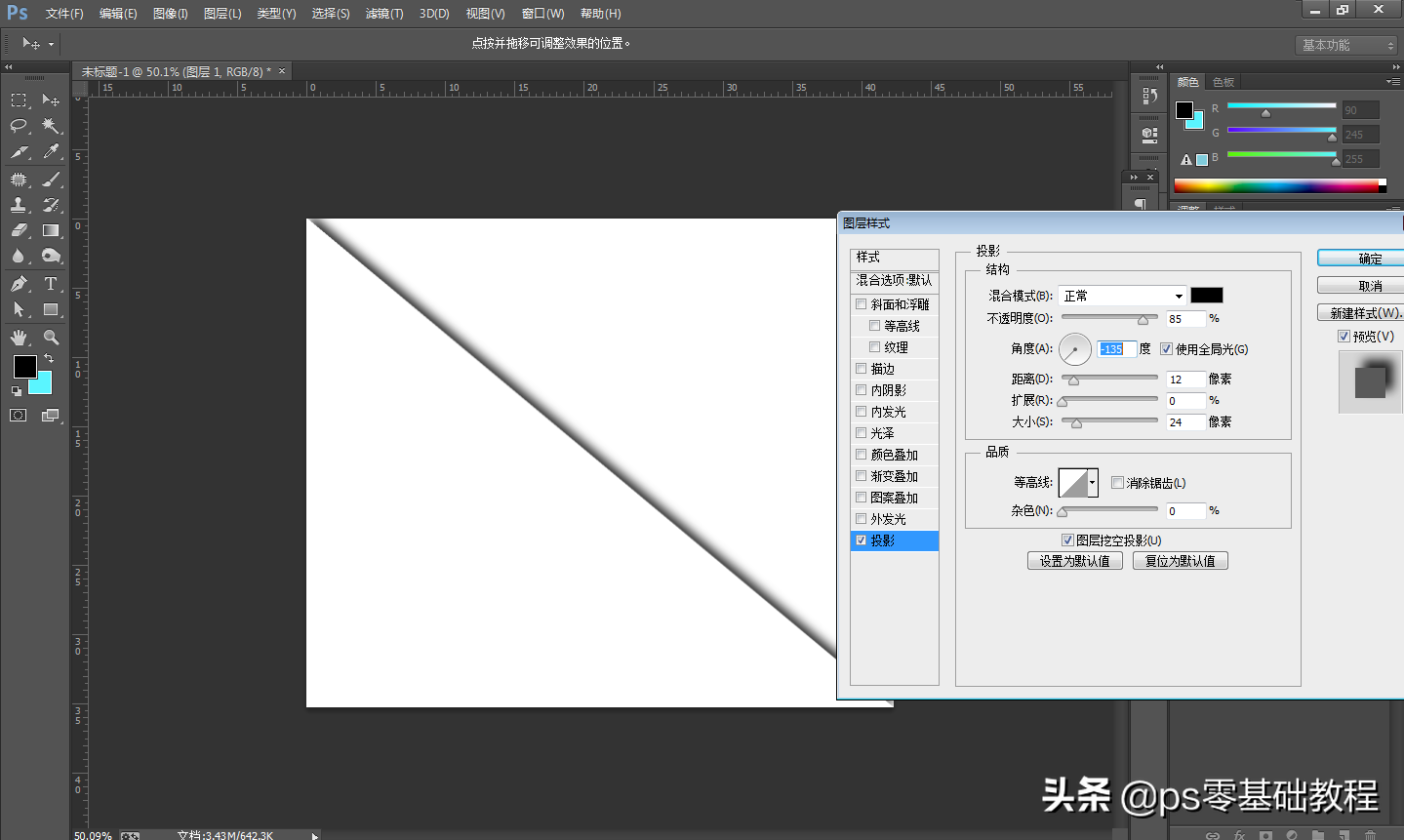Select the Hand tool

(x=18, y=337)
